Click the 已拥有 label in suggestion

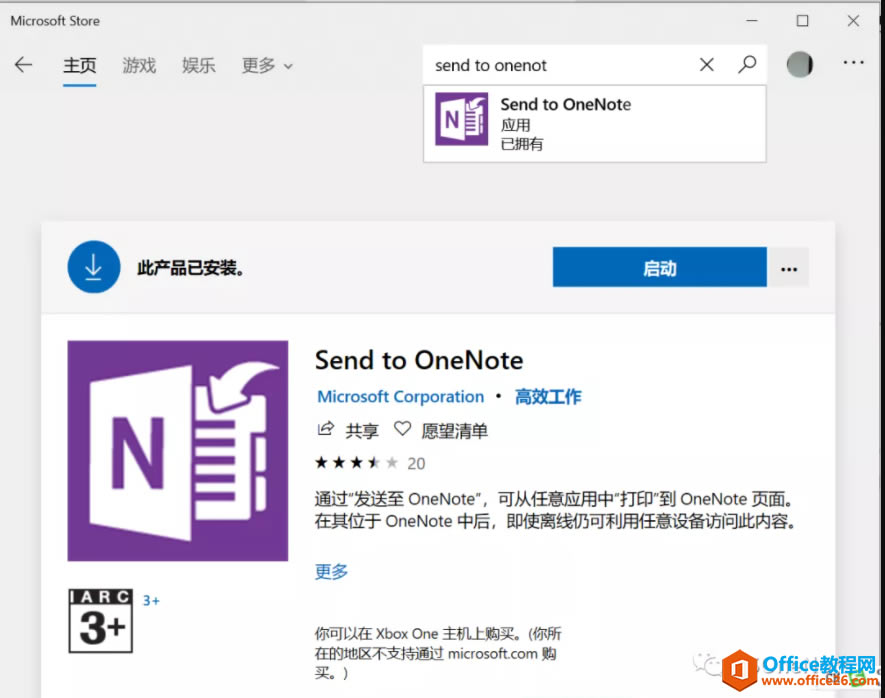pos(522,144)
